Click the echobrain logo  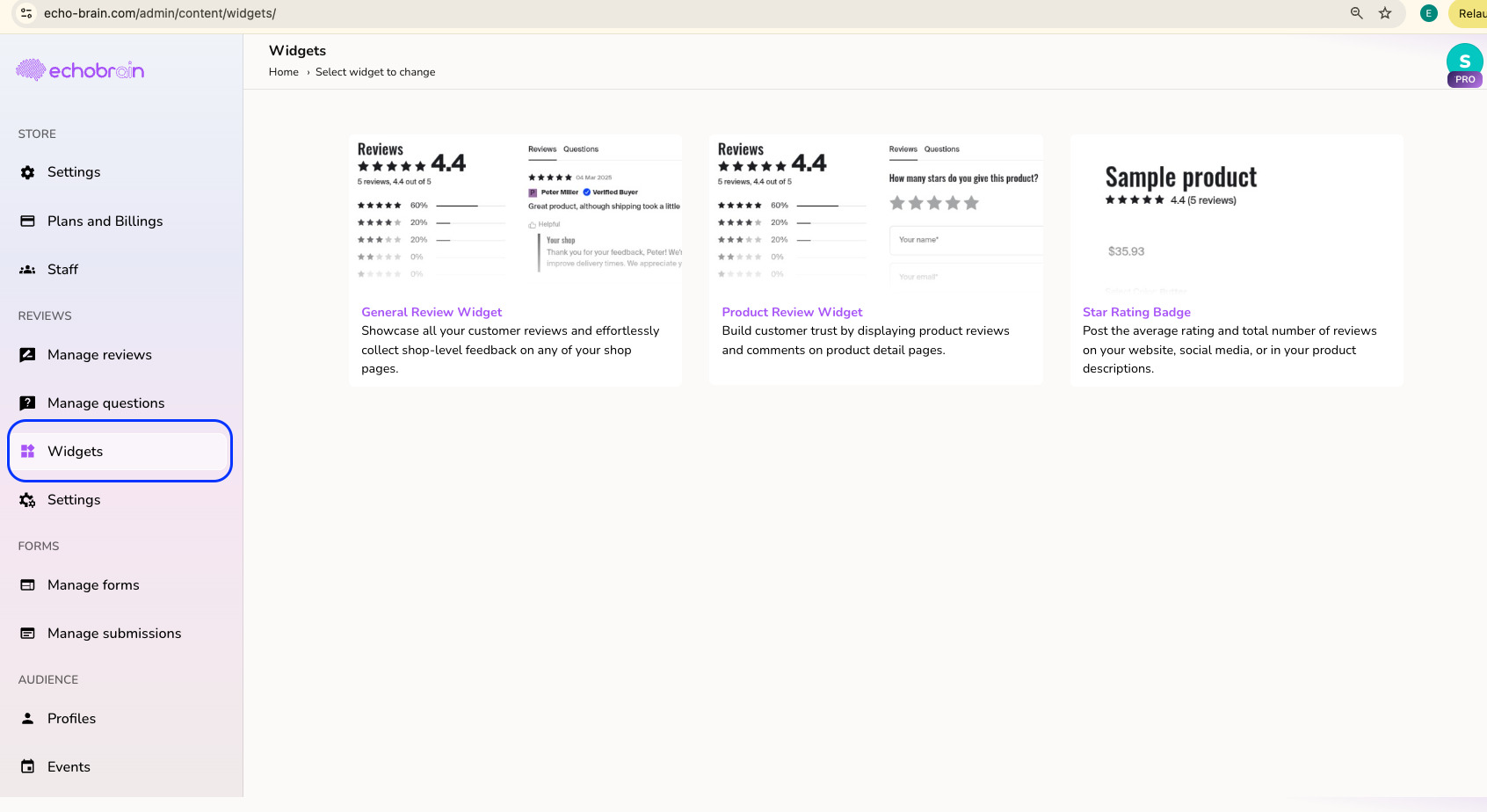(80, 70)
